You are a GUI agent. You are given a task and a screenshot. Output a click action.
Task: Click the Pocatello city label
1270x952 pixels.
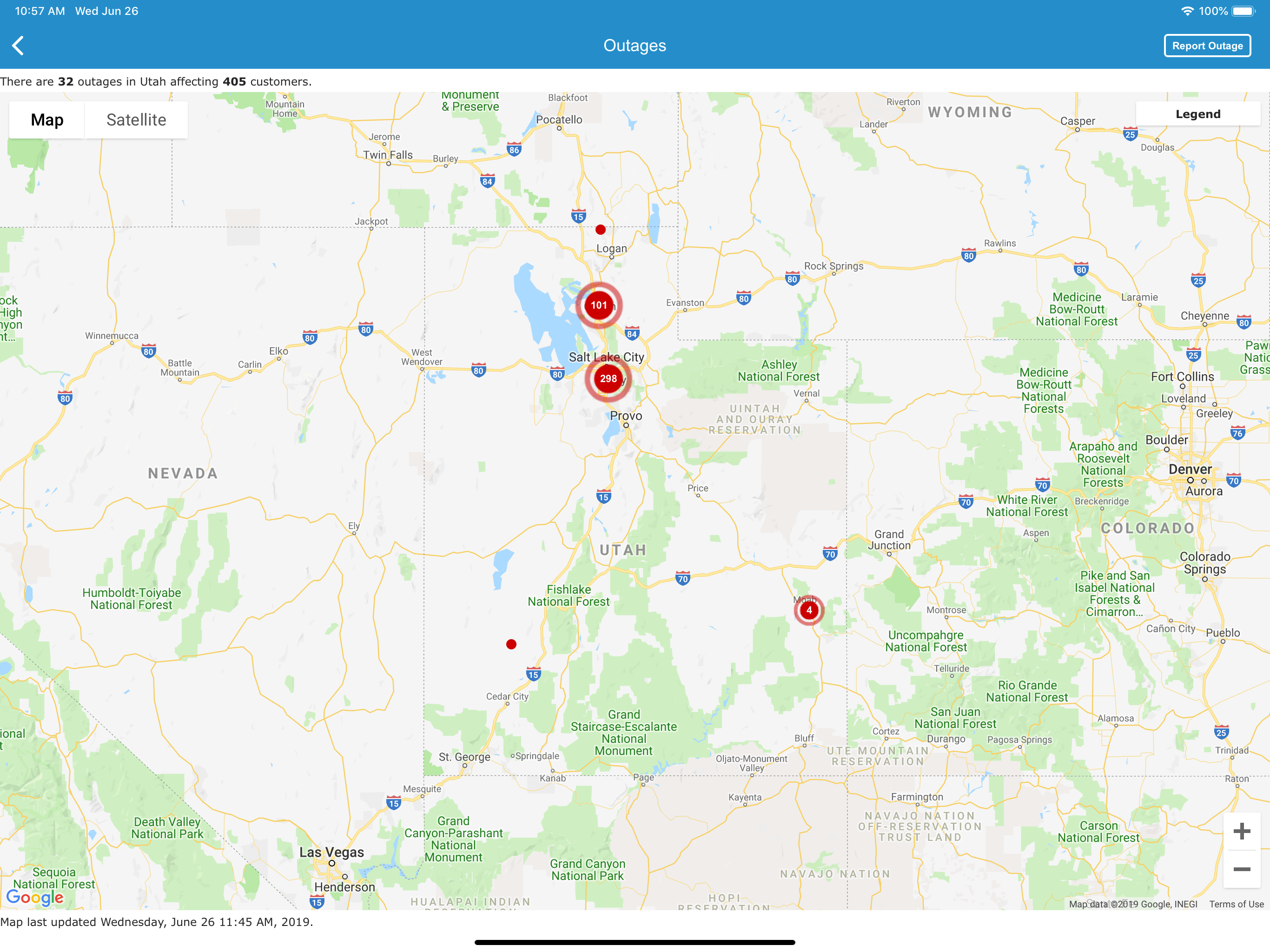coord(559,119)
